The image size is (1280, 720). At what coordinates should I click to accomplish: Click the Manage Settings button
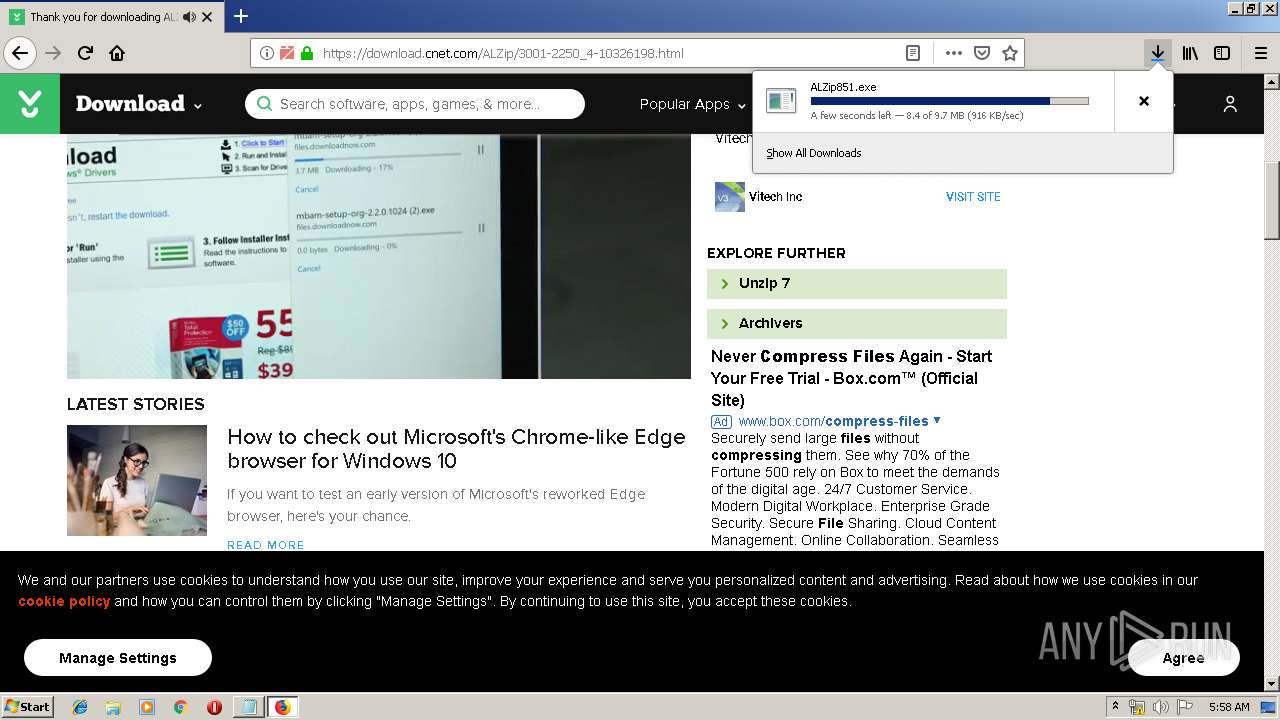tap(118, 658)
